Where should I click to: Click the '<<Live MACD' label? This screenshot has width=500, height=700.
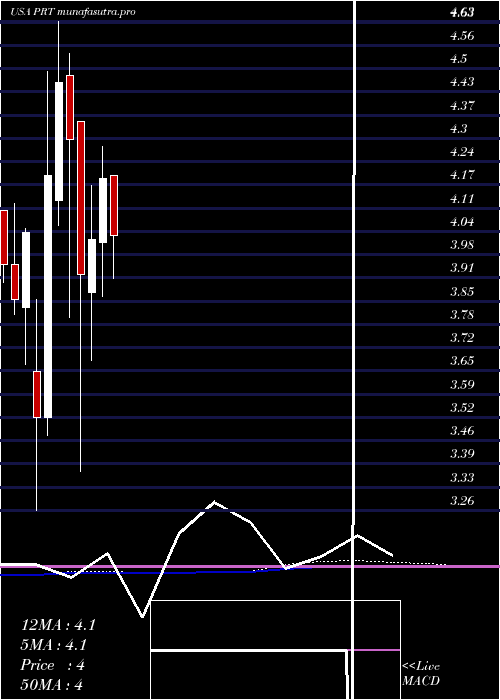coord(421,673)
